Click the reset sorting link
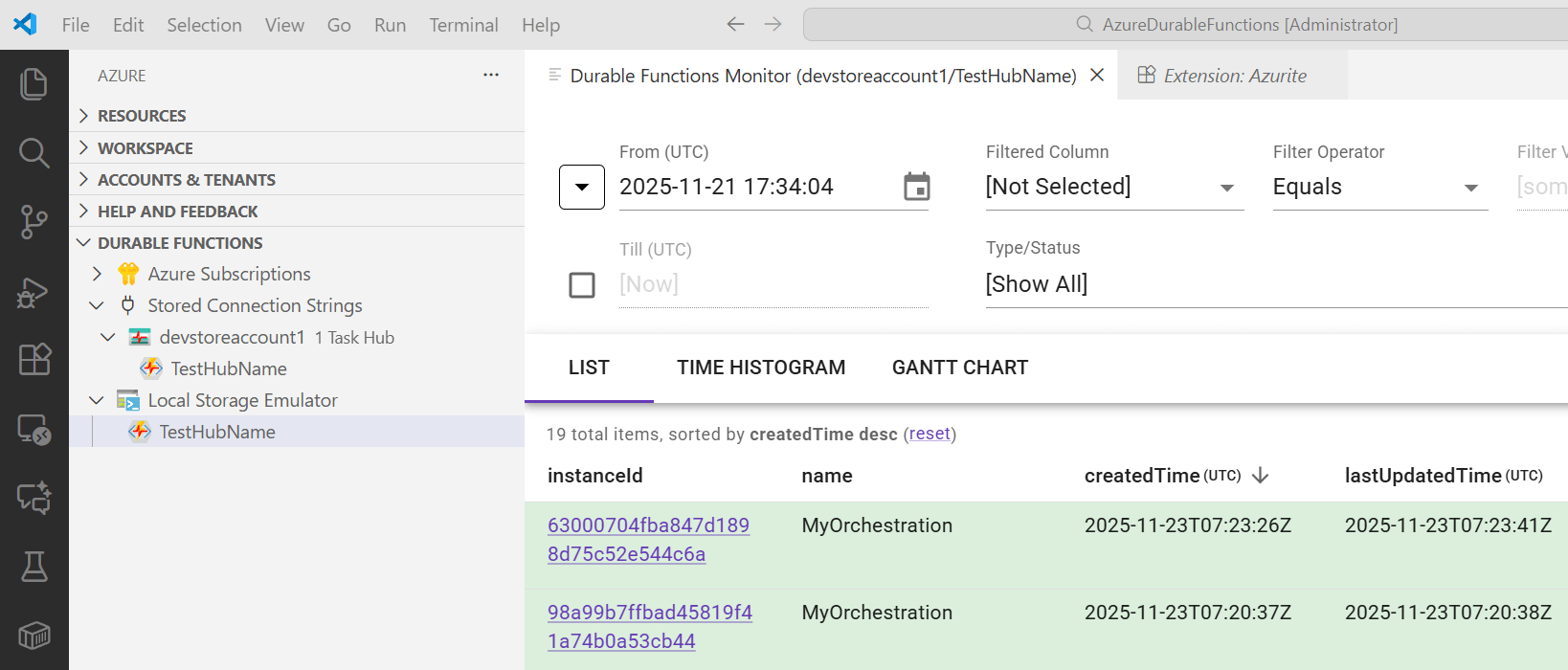Viewport: 1568px width, 670px height. tap(930, 435)
